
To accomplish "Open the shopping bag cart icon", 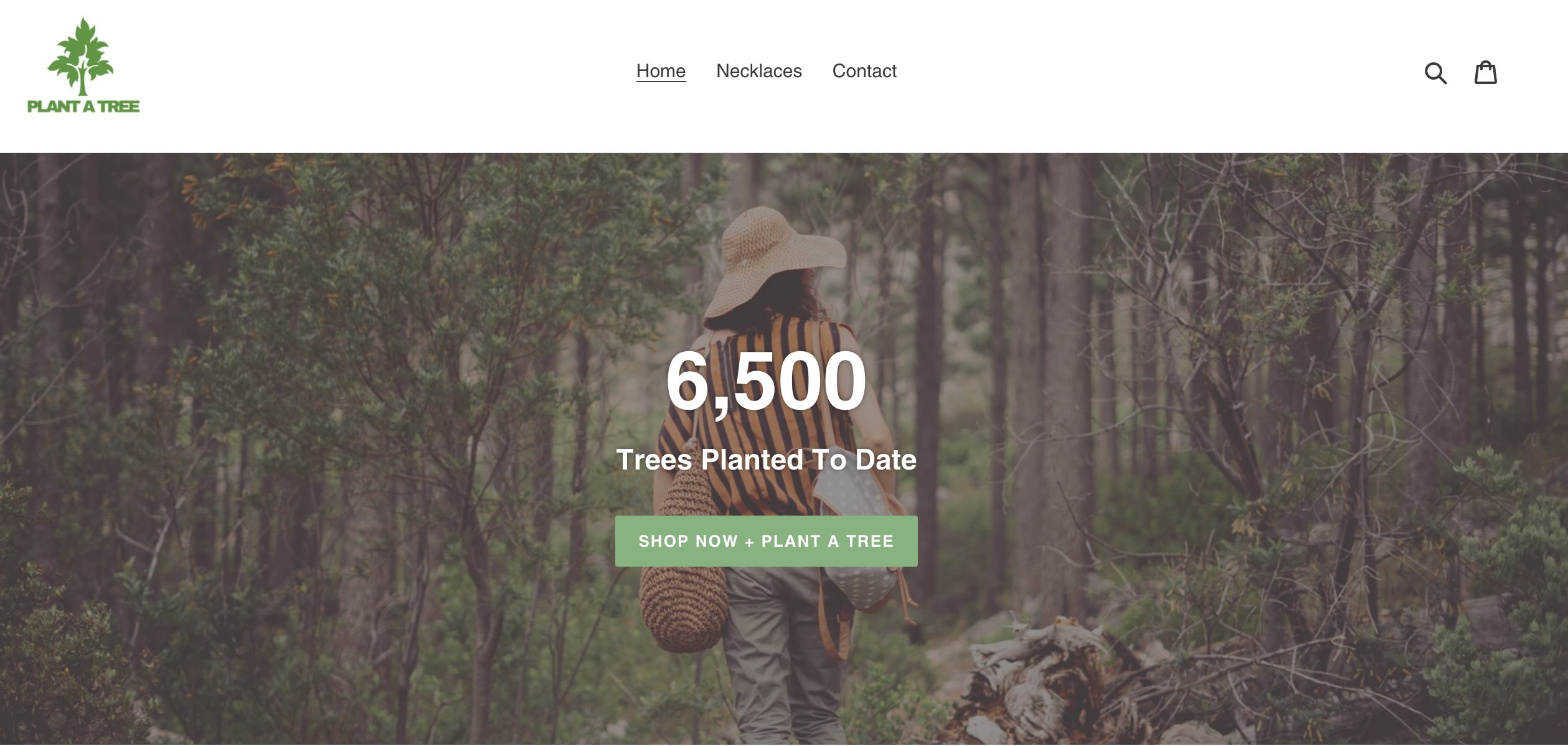I will click(1485, 72).
